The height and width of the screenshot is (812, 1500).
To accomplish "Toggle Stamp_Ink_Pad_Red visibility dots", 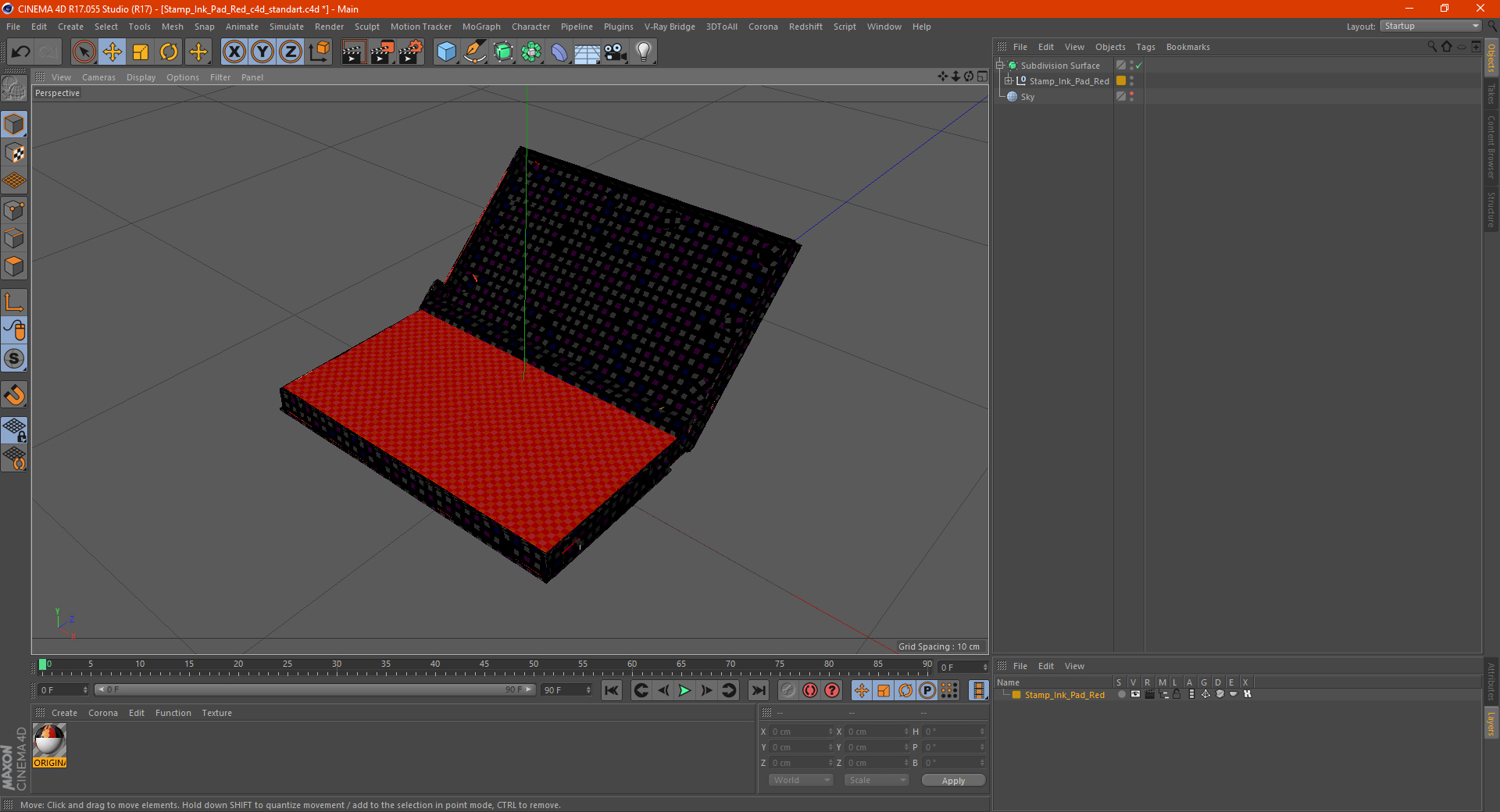I will click(x=1131, y=81).
